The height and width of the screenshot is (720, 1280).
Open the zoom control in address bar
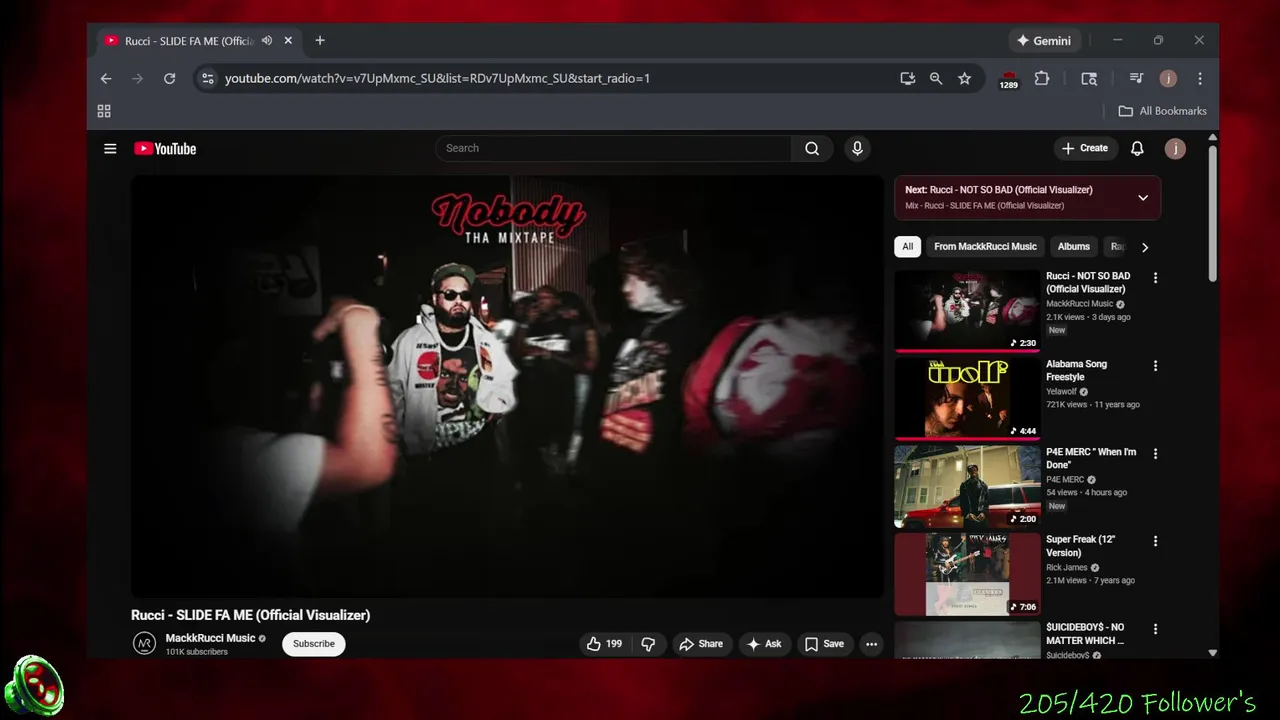pos(936,78)
